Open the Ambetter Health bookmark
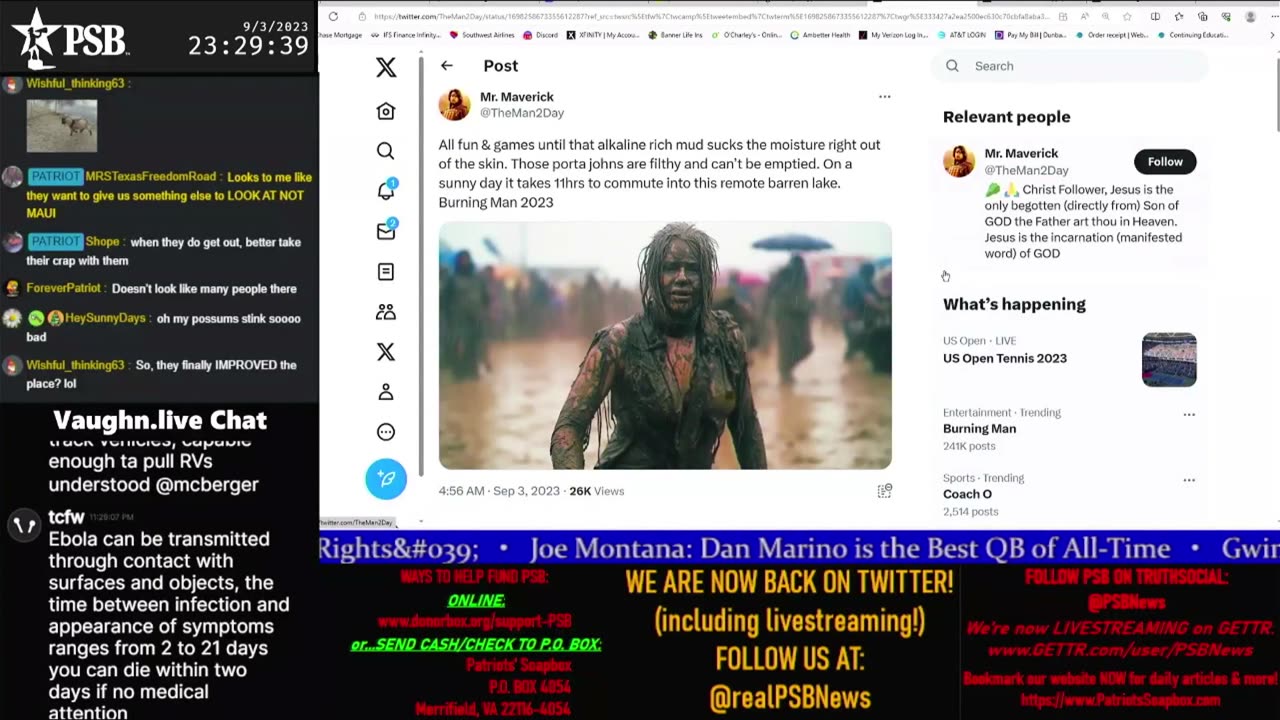The height and width of the screenshot is (720, 1280). point(821,35)
